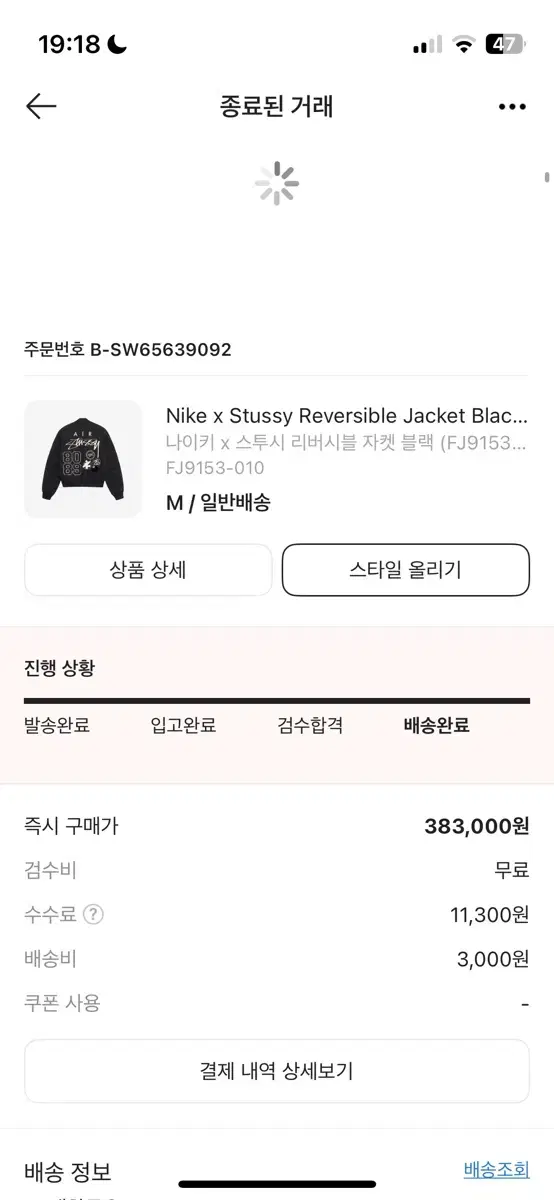
Task: Tap the 스타일 올리기 button
Action: coord(406,570)
